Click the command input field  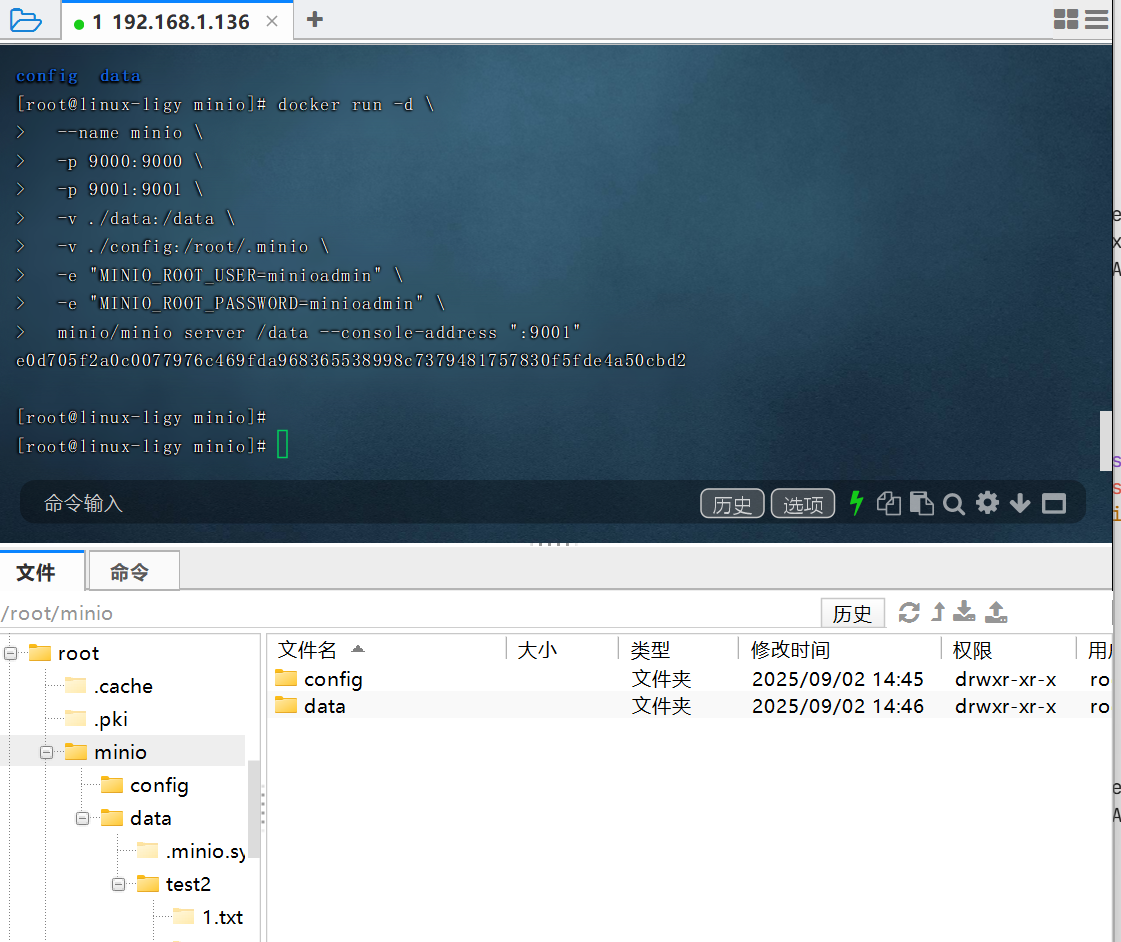tap(357, 503)
